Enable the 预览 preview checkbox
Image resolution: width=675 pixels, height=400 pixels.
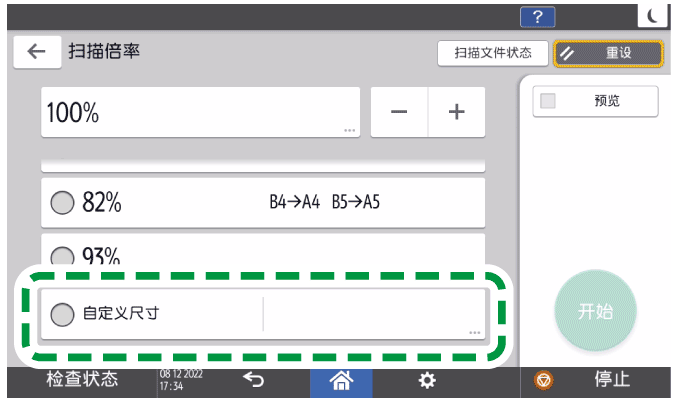click(547, 101)
